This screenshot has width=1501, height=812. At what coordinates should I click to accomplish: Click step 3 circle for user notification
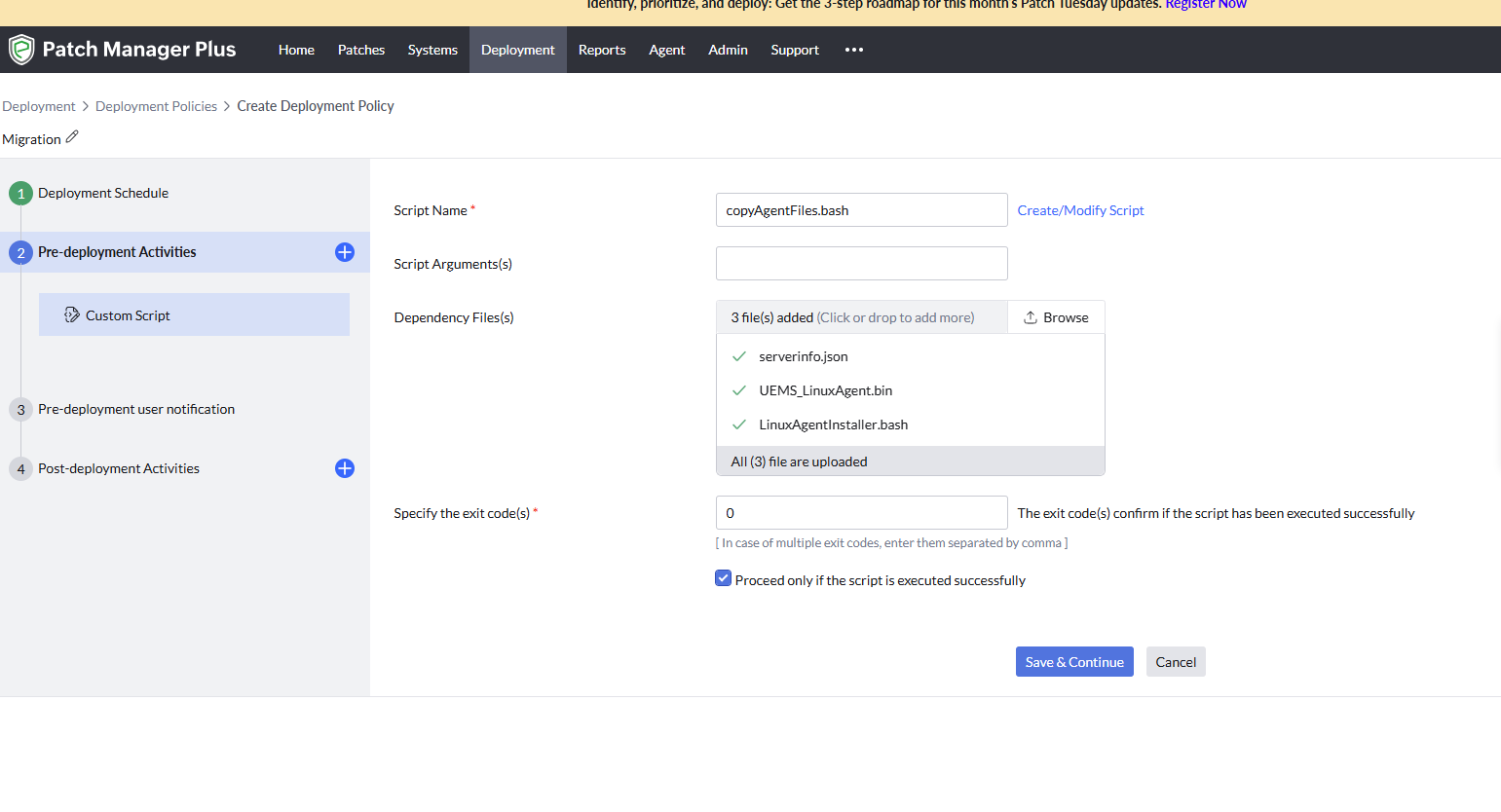(20, 410)
